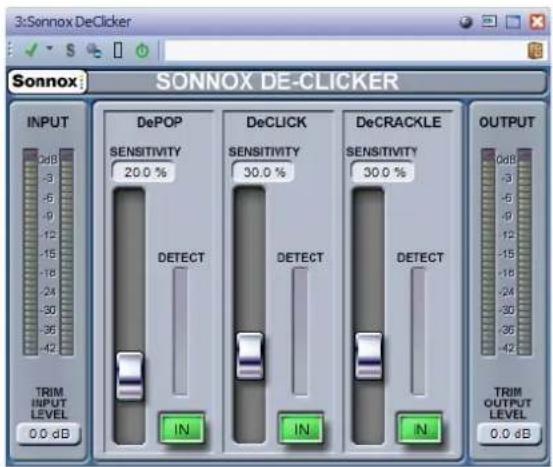Click the round sphere icon in title bar

click(x=466, y=22)
